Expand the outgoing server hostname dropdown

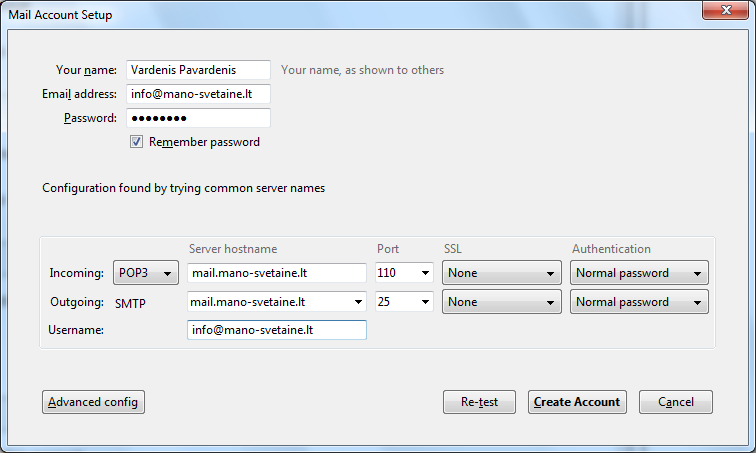(359, 302)
